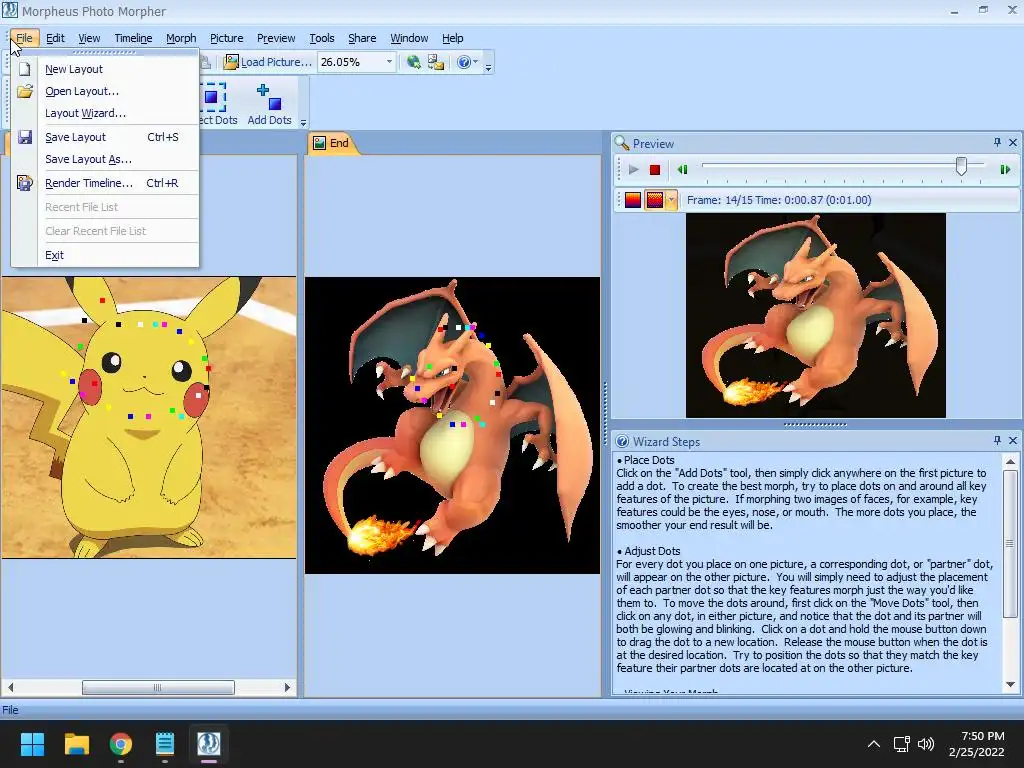Viewport: 1024px width, 768px height.
Task: Open the Window menu
Action: point(409,38)
